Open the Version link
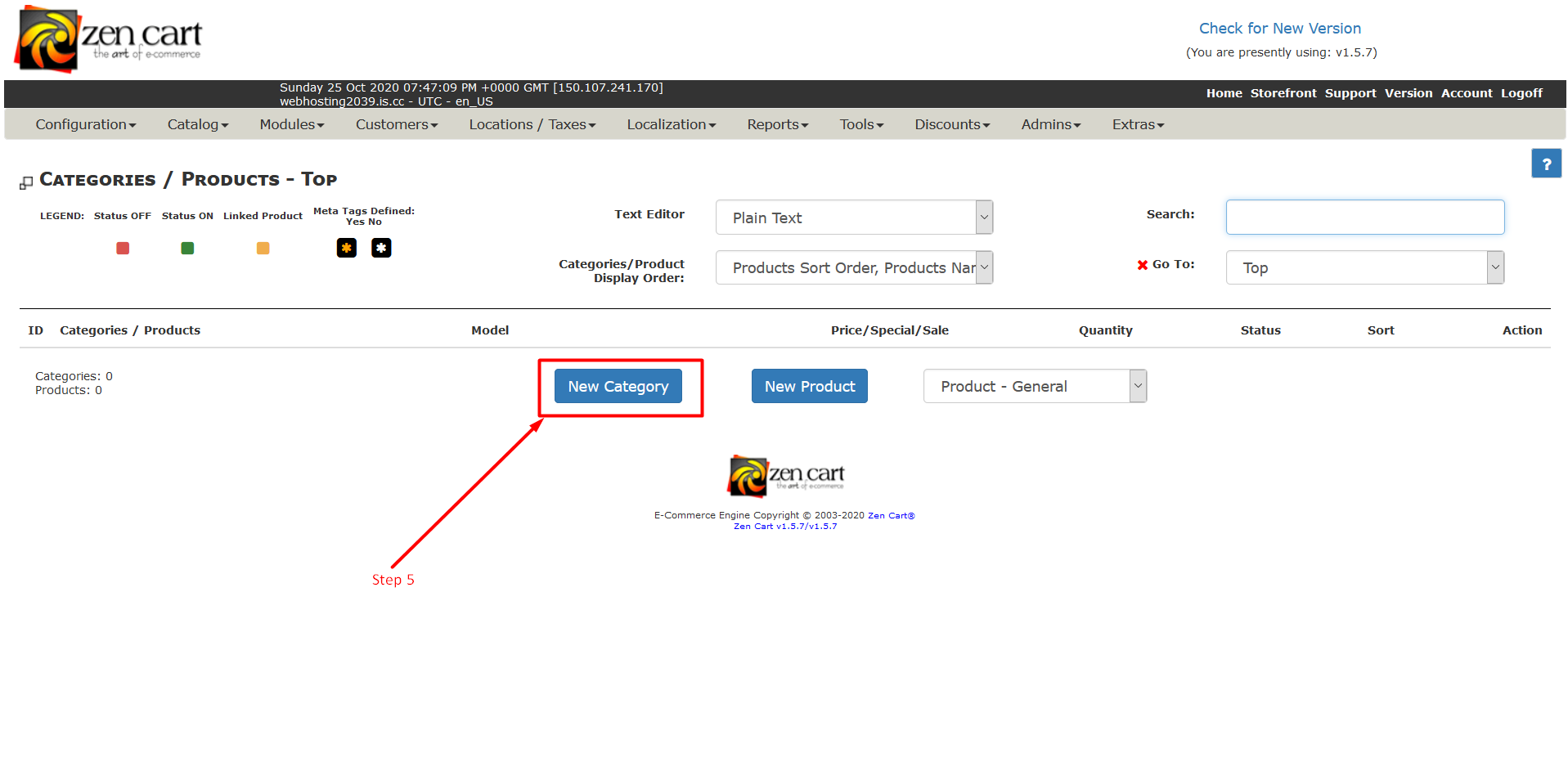This screenshot has width=1568, height=767. click(1409, 93)
